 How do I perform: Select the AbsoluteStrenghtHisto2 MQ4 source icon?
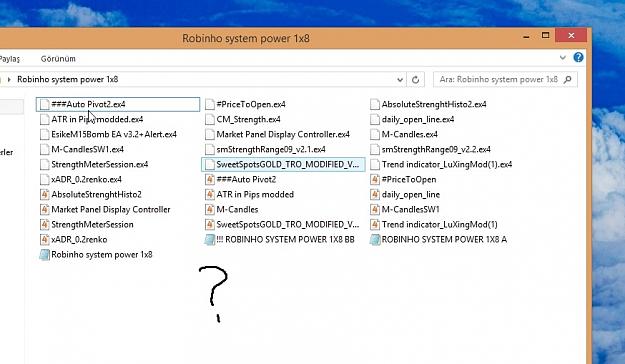(45, 195)
